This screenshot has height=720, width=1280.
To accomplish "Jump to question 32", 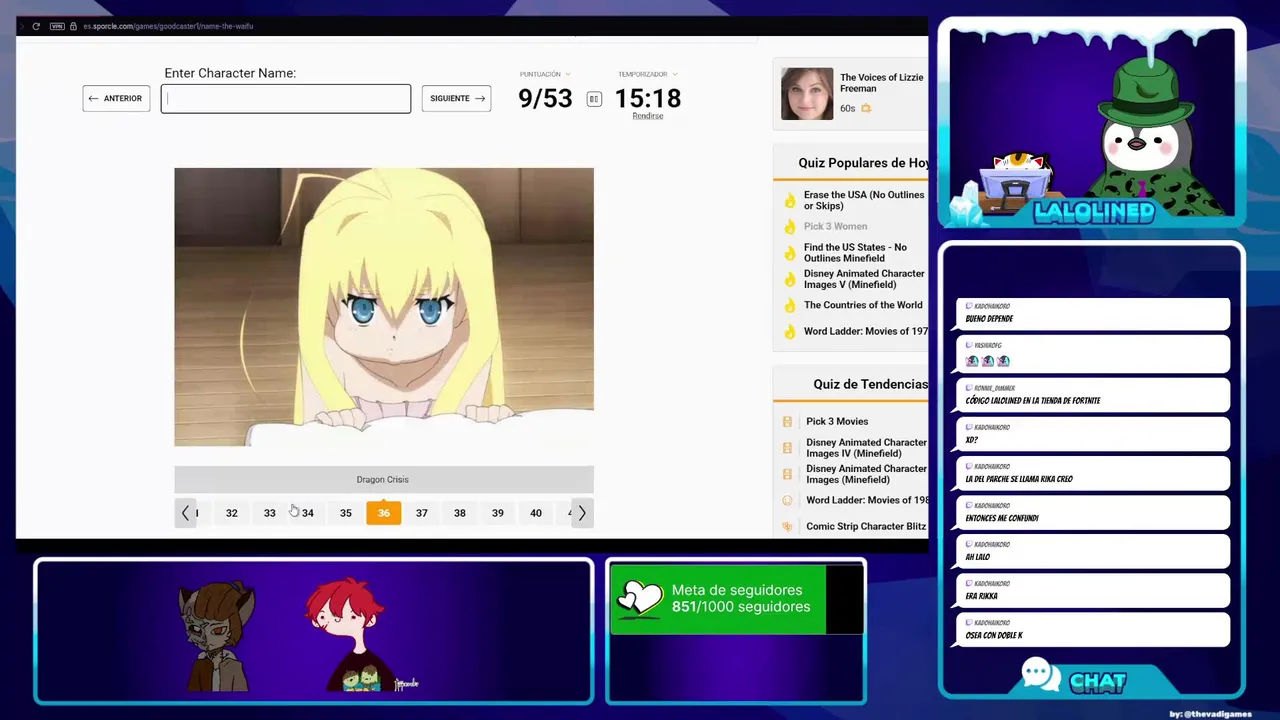I will pyautogui.click(x=232, y=513).
